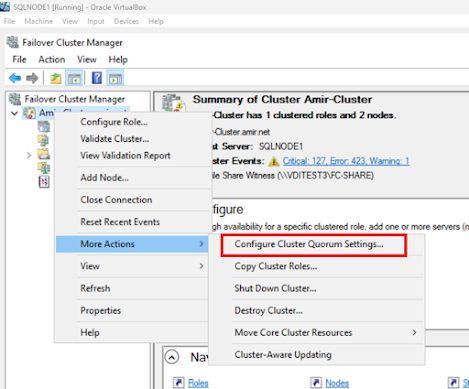Select the Roles icon under the cluster
Screen dimensions: 469x389
[x=44, y=127]
